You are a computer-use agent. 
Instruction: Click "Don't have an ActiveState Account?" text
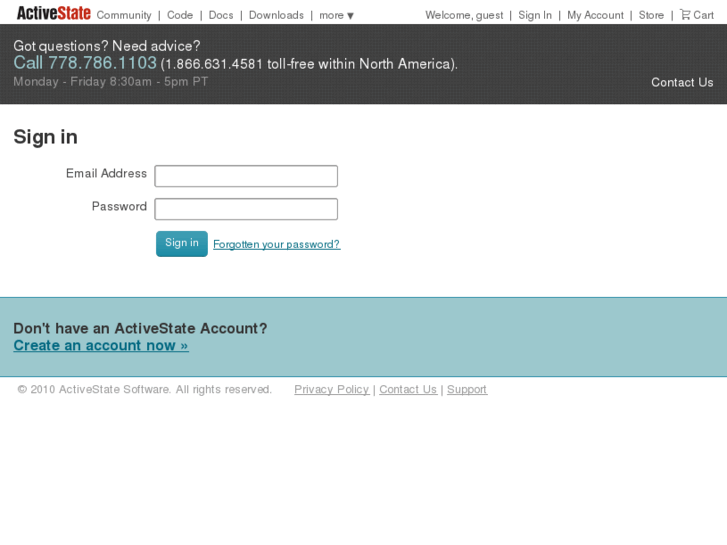140,328
